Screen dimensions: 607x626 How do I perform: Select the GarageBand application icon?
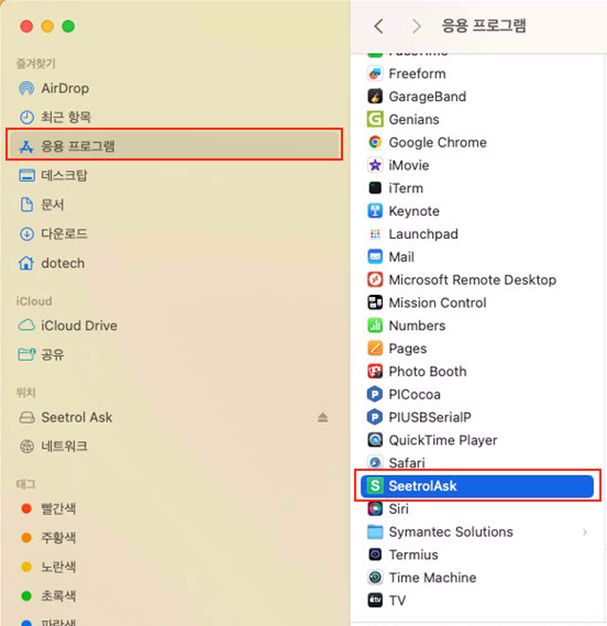coord(375,96)
